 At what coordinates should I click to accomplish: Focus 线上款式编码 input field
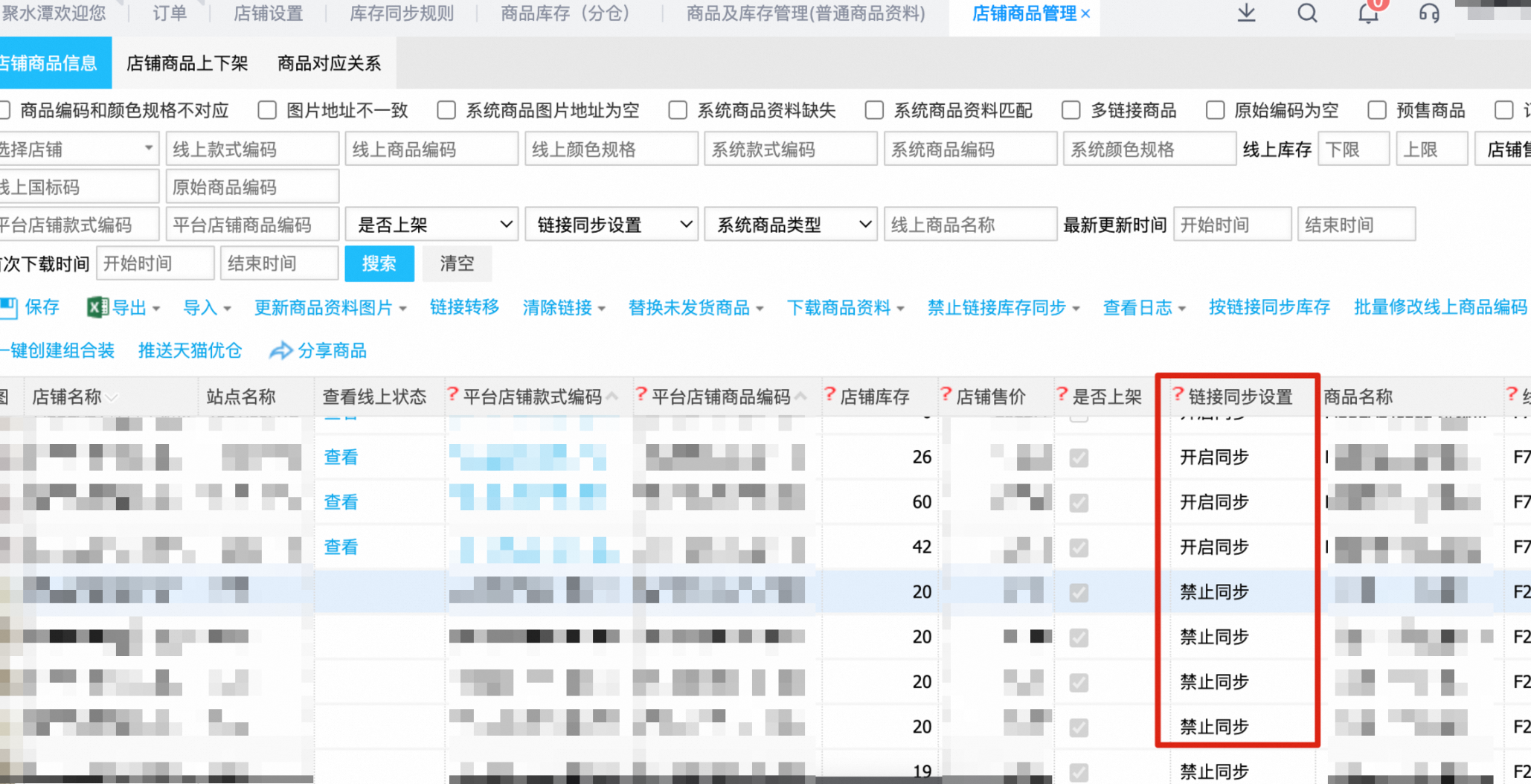252,149
